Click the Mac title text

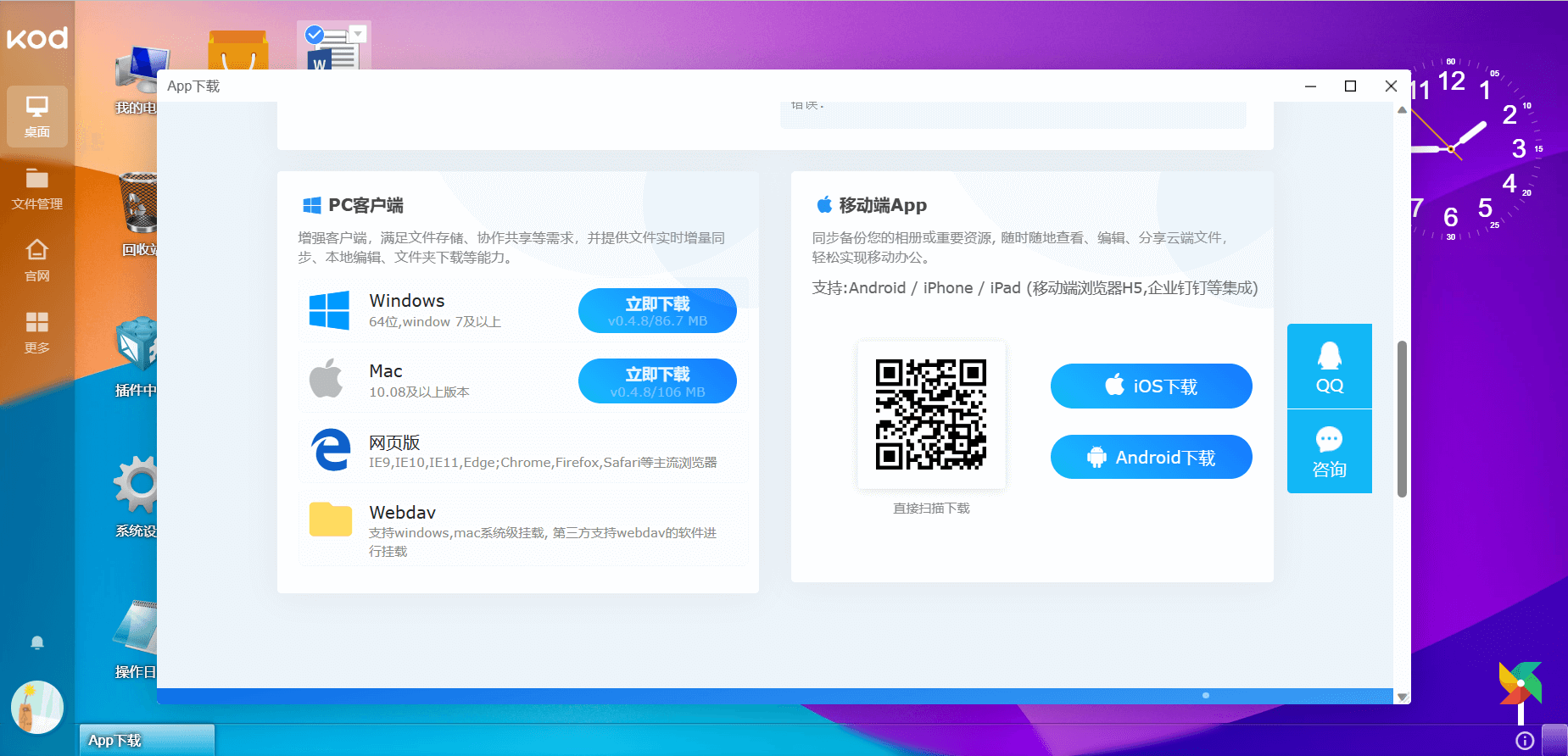coord(386,371)
